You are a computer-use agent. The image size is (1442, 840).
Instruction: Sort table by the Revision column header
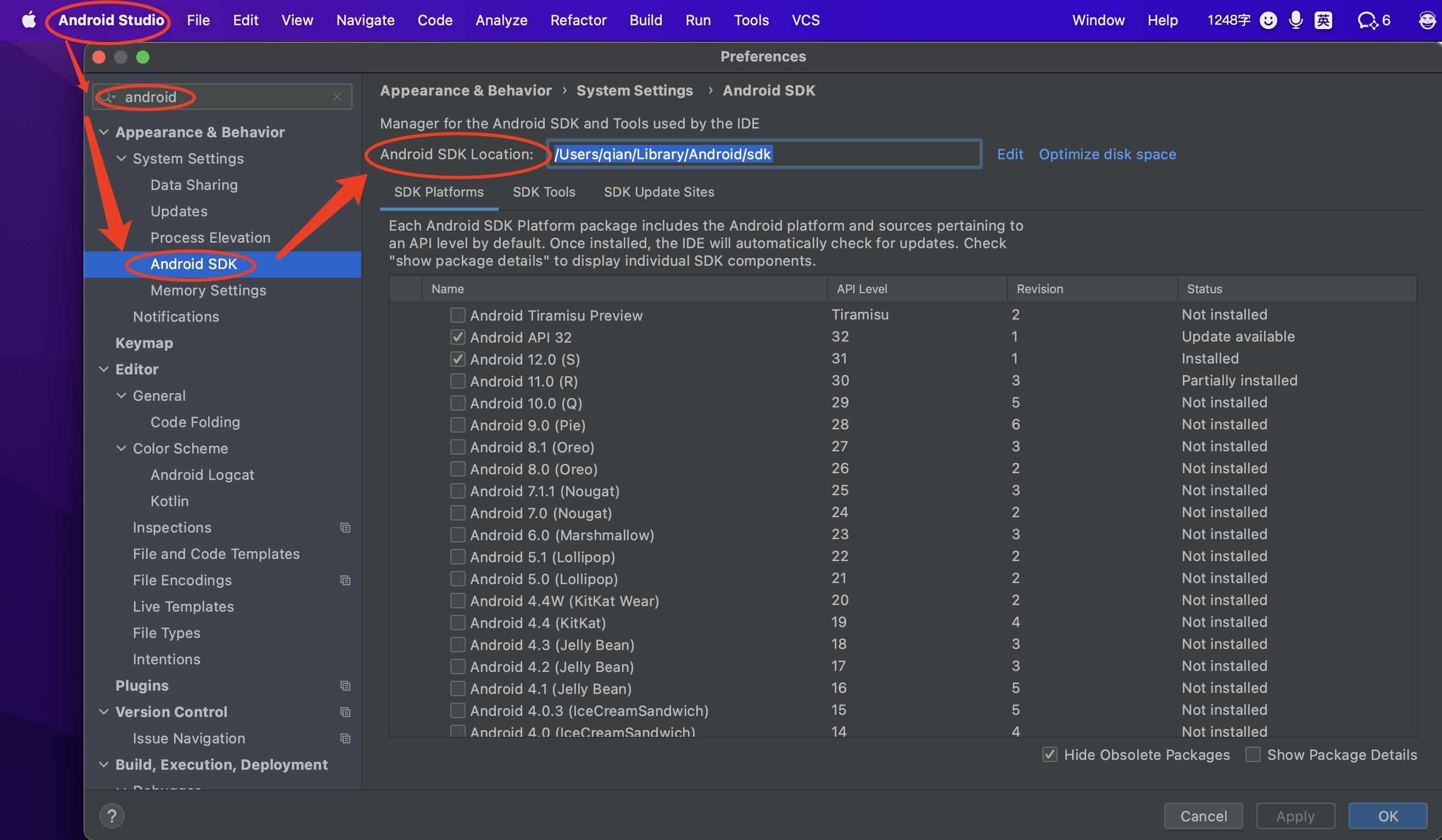pos(1092,289)
